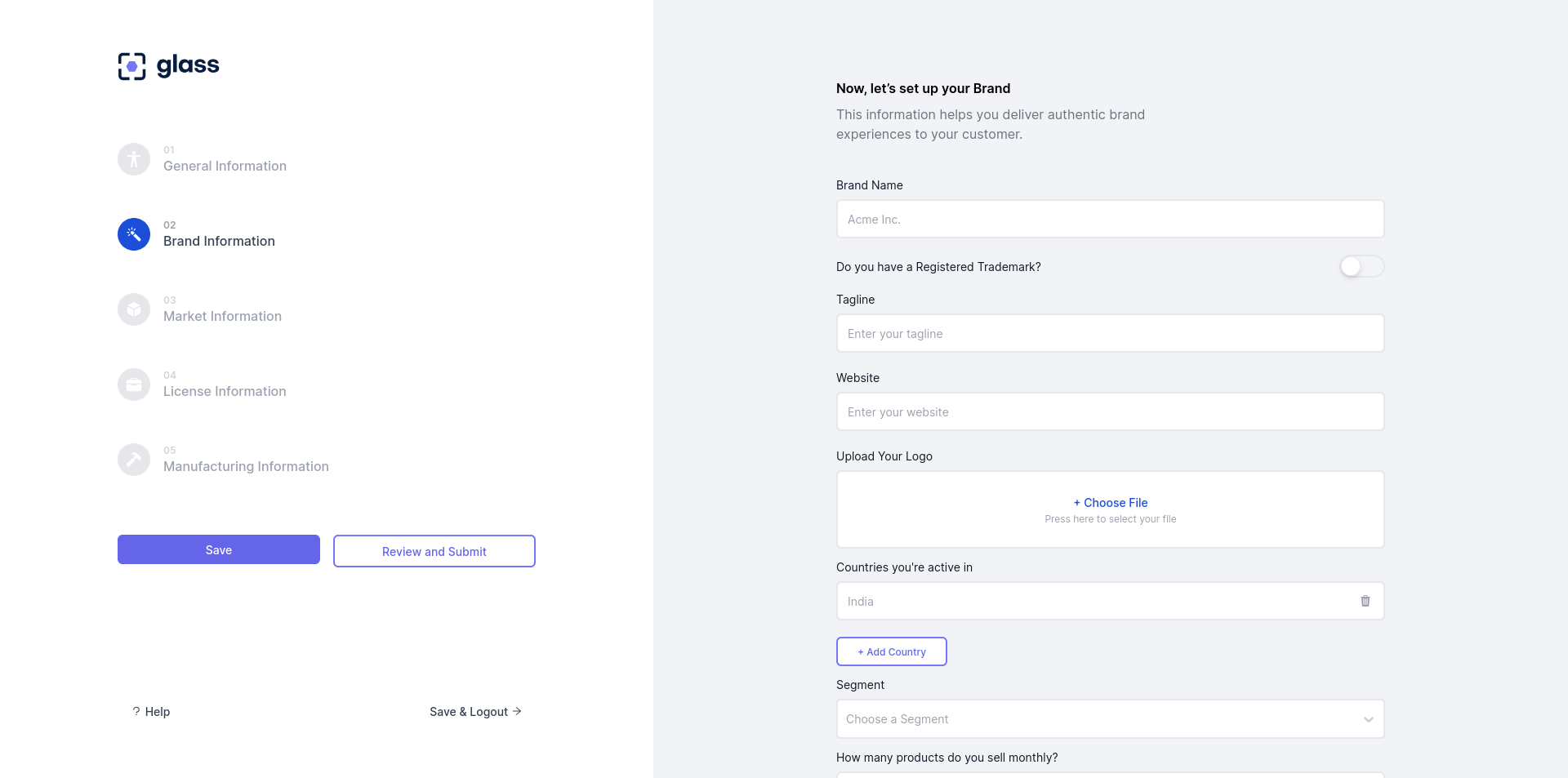Expand the Segment dropdown chevron arrow
This screenshot has height=778, width=1568.
point(1368,719)
